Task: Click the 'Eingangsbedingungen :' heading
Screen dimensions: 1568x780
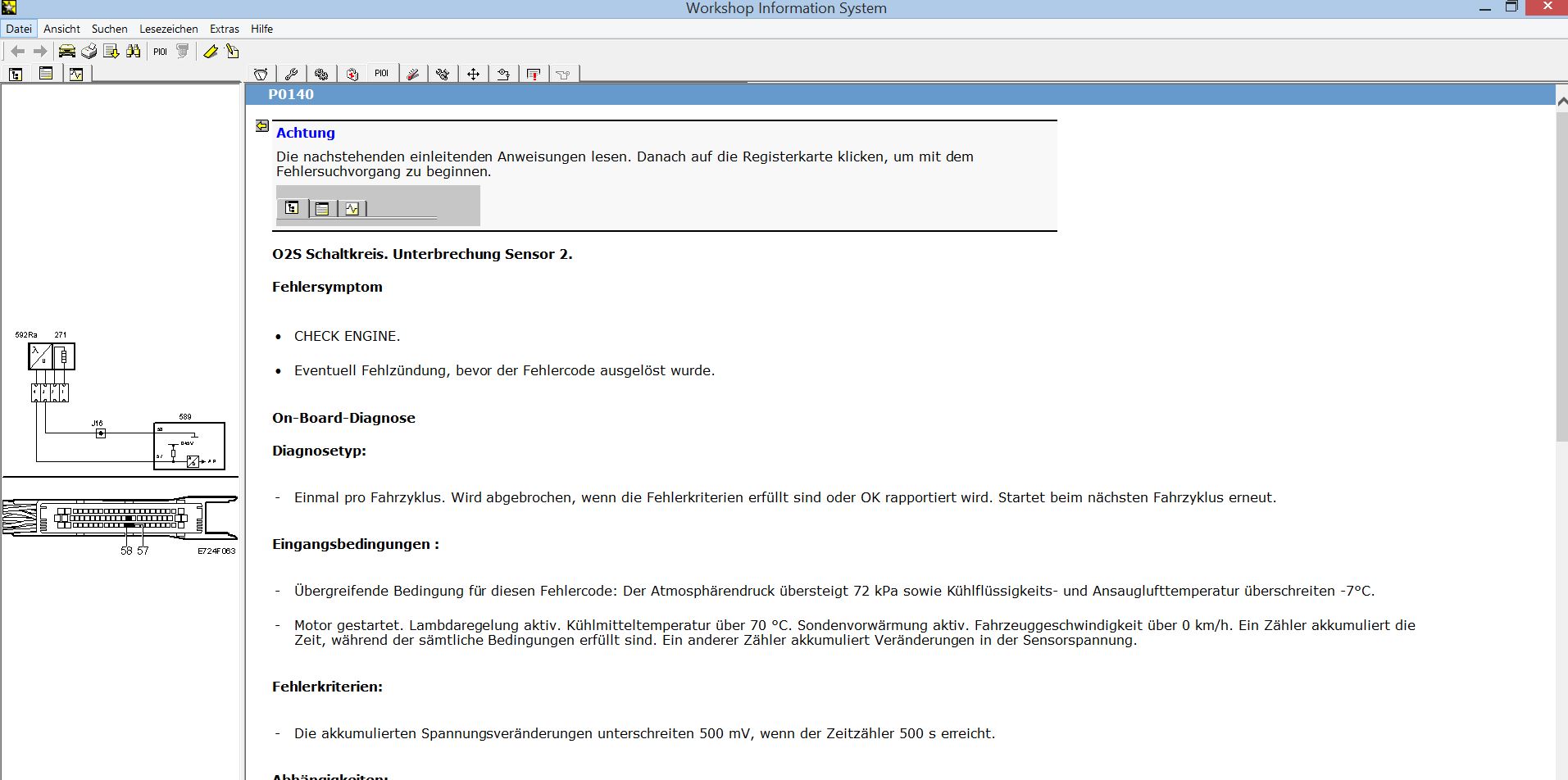Action: 356,544
